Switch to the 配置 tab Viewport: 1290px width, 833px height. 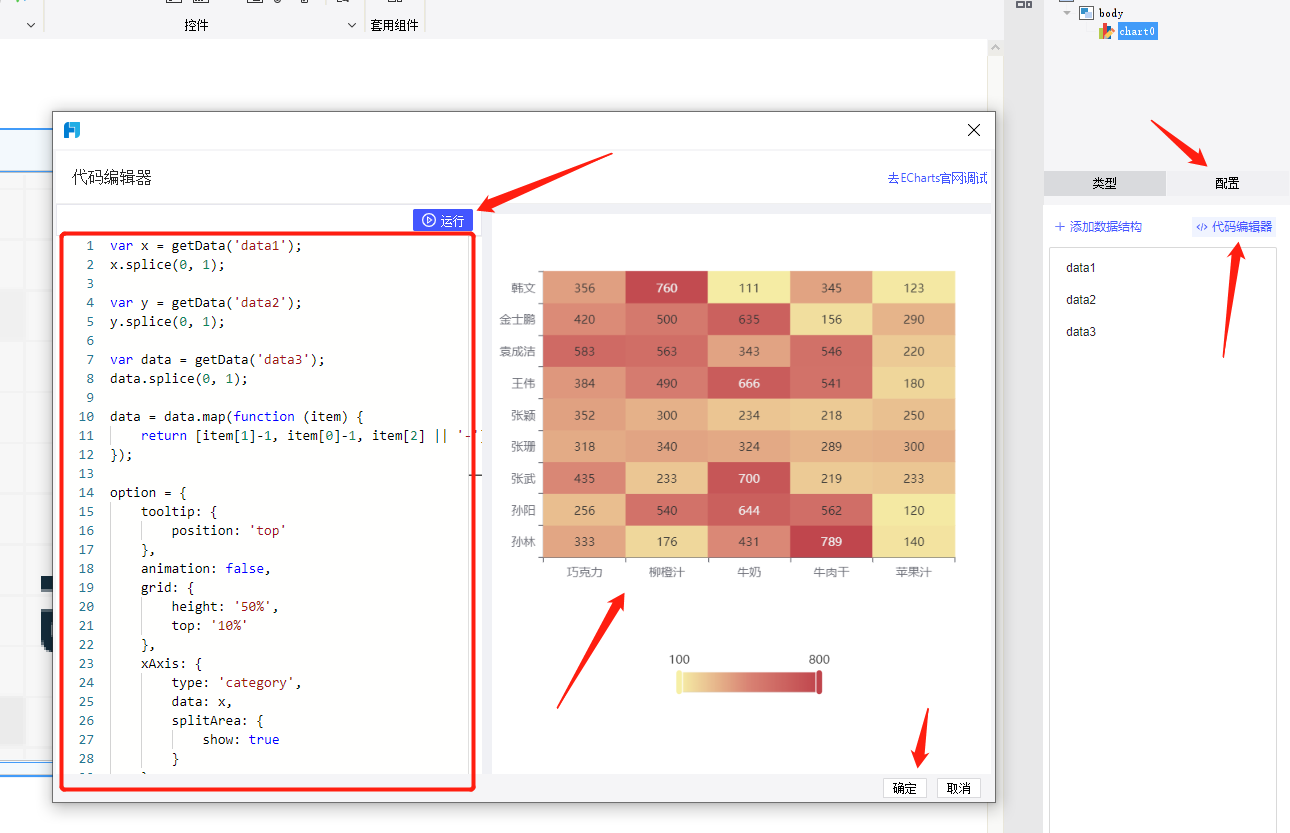[x=1227, y=183]
